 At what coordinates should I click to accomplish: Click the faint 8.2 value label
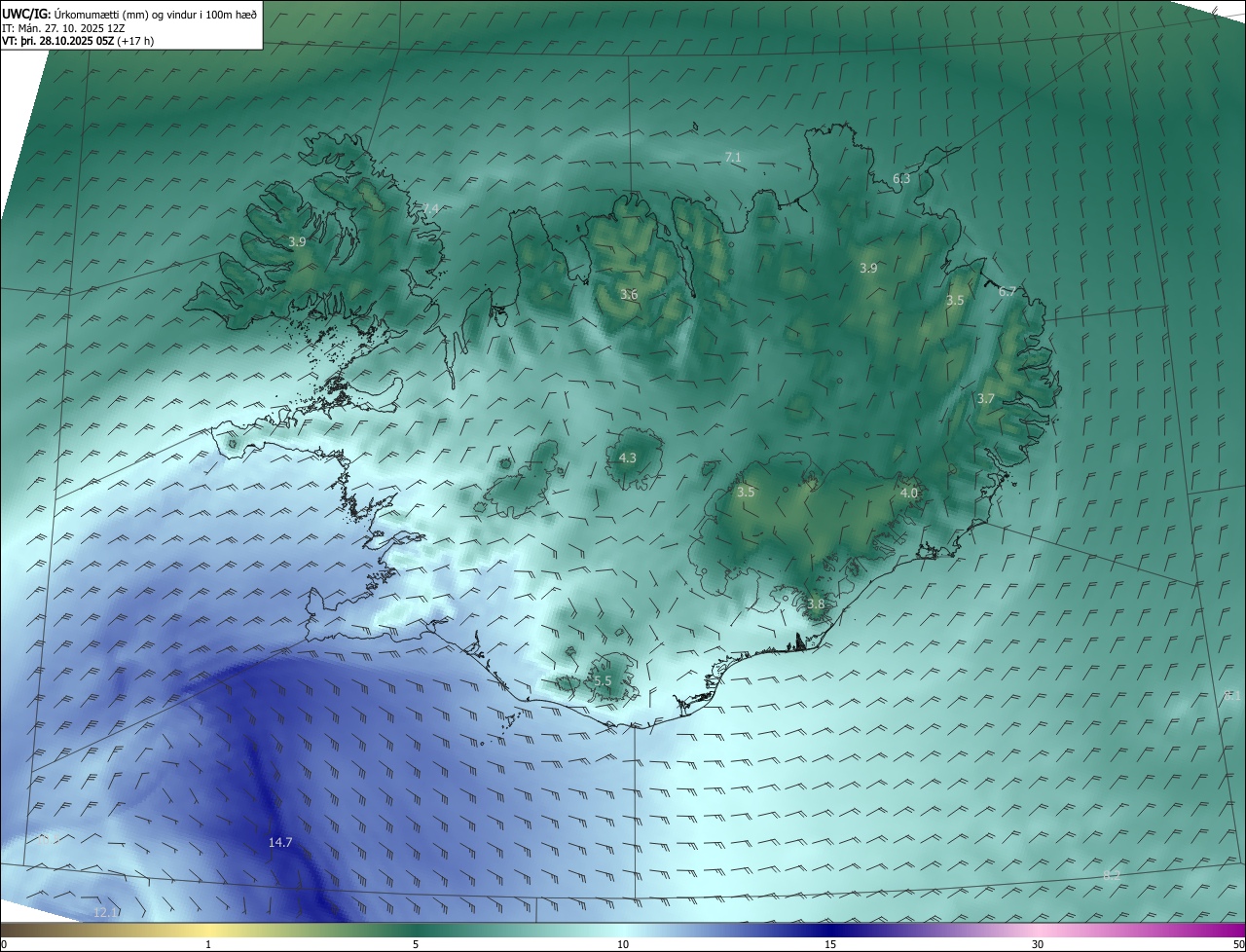(1112, 875)
